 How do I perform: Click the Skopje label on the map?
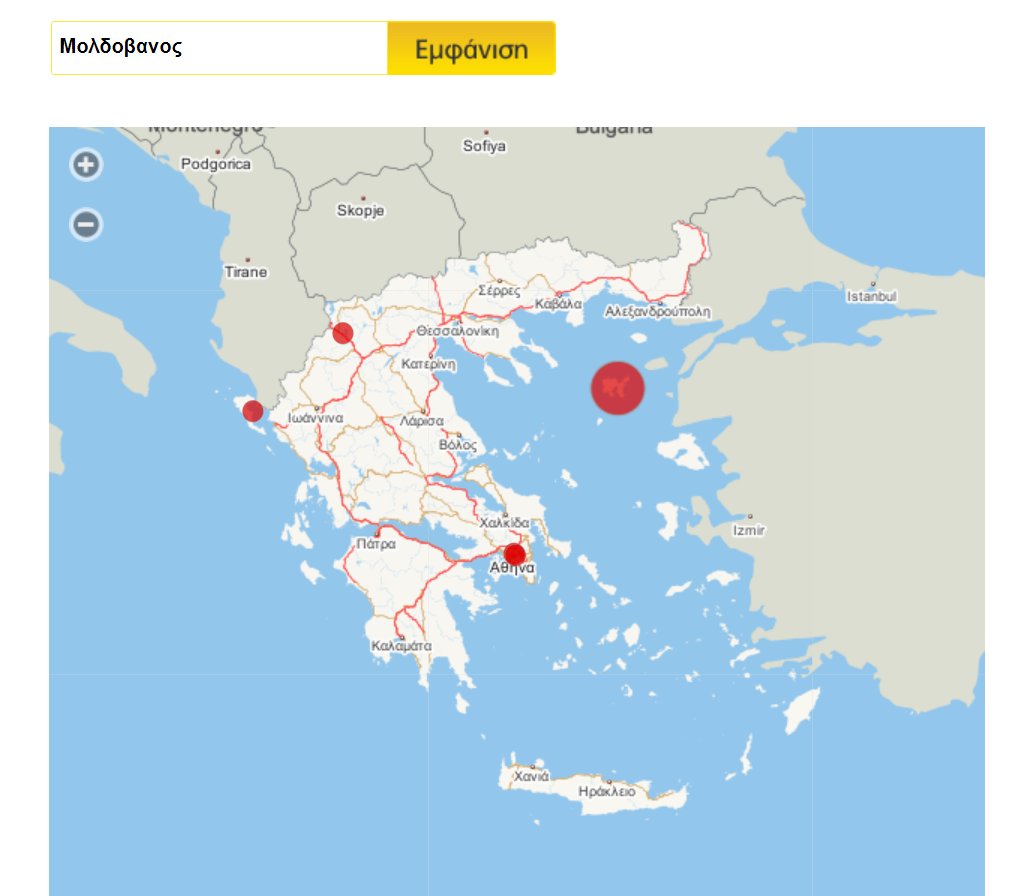click(360, 210)
